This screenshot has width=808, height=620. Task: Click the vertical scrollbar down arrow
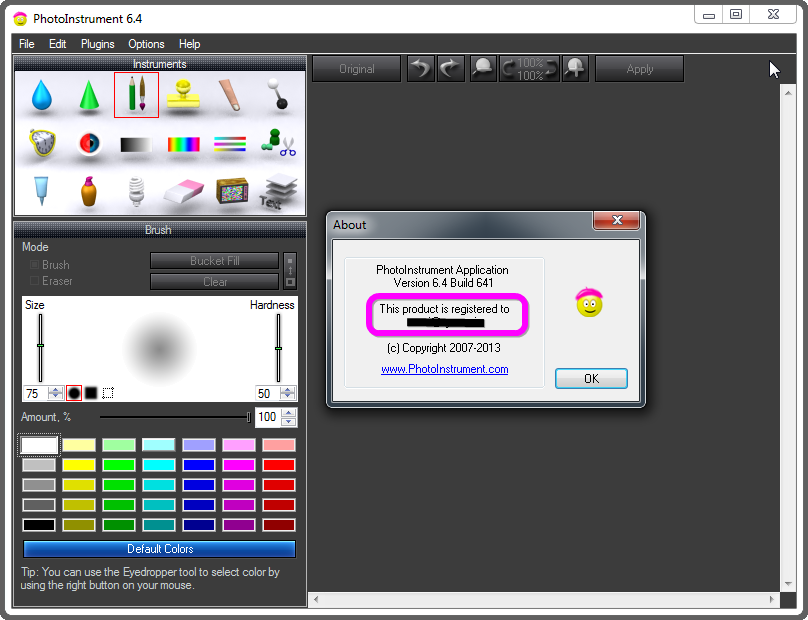pos(788,584)
